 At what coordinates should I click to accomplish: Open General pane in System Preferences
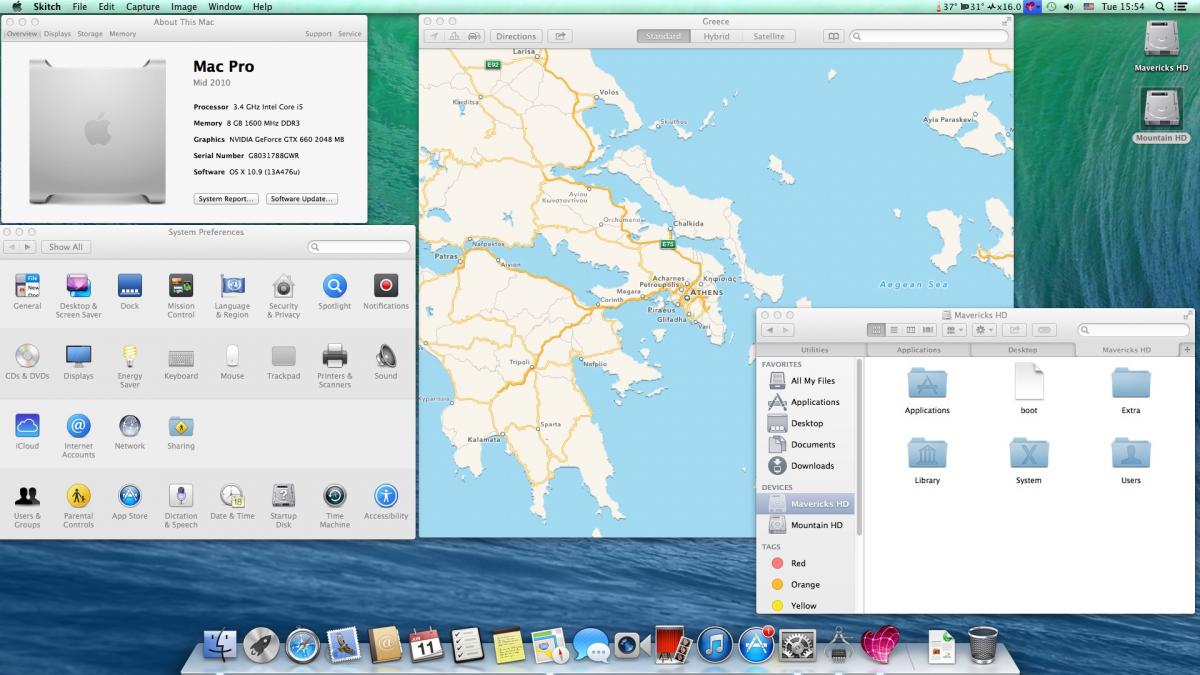click(27, 291)
